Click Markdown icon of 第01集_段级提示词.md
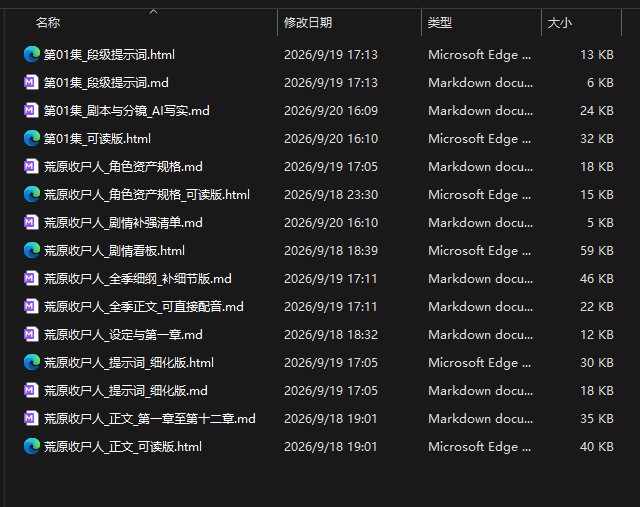The height and width of the screenshot is (507, 640). coord(31,82)
